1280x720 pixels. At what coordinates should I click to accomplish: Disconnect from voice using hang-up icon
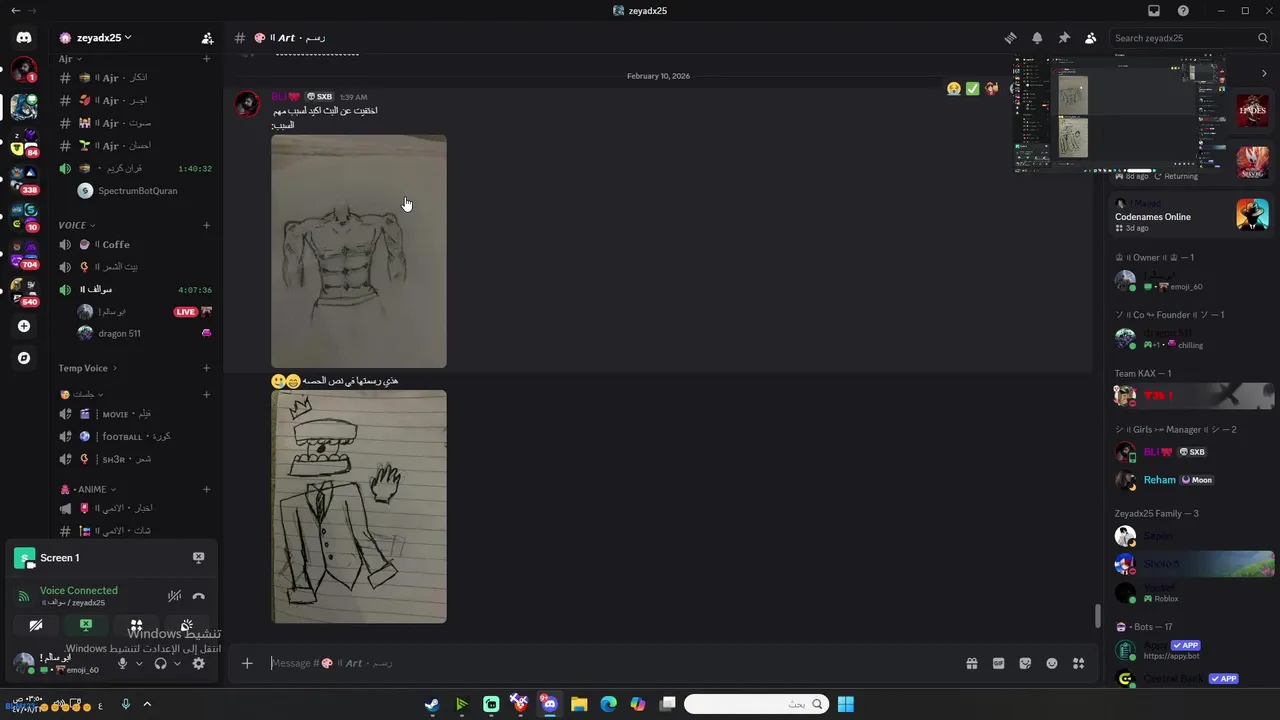(198, 596)
